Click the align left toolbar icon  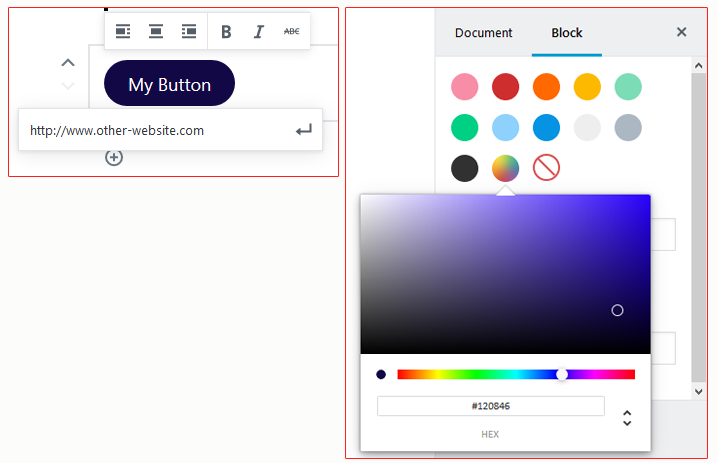123,32
